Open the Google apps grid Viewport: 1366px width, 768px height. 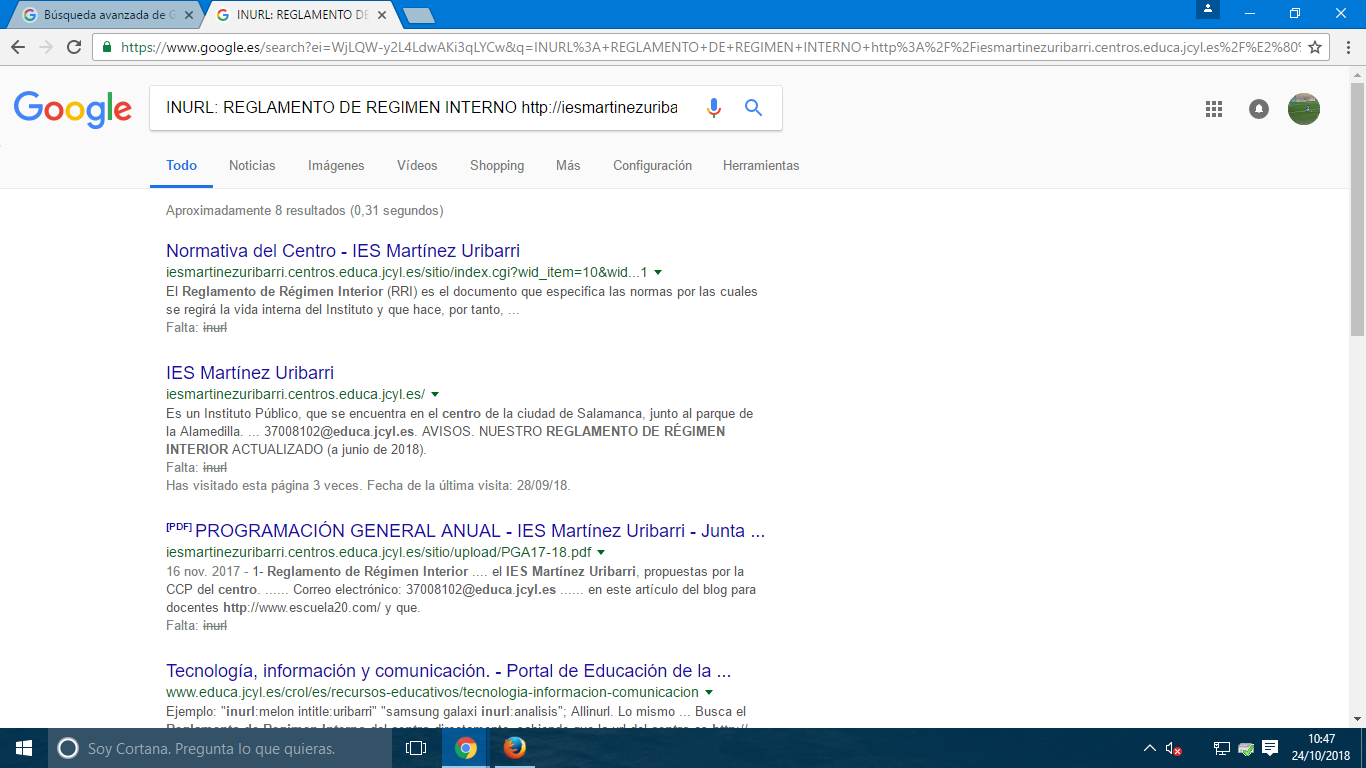tap(1214, 109)
